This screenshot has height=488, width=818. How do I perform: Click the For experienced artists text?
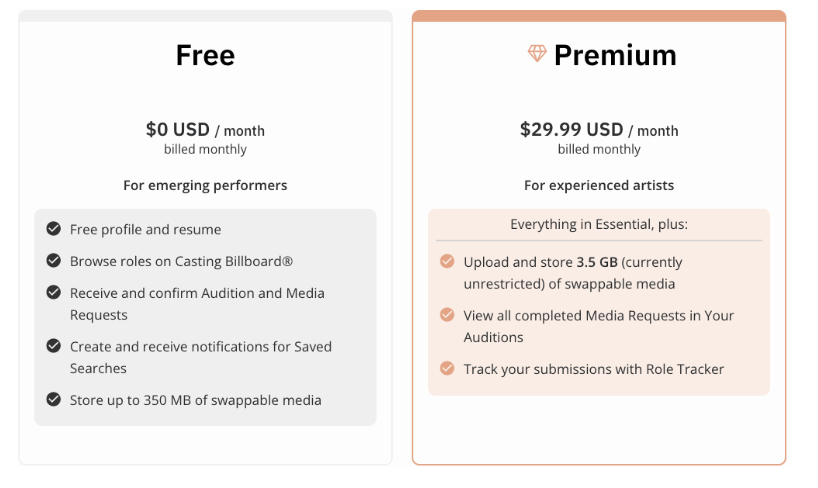coord(599,185)
